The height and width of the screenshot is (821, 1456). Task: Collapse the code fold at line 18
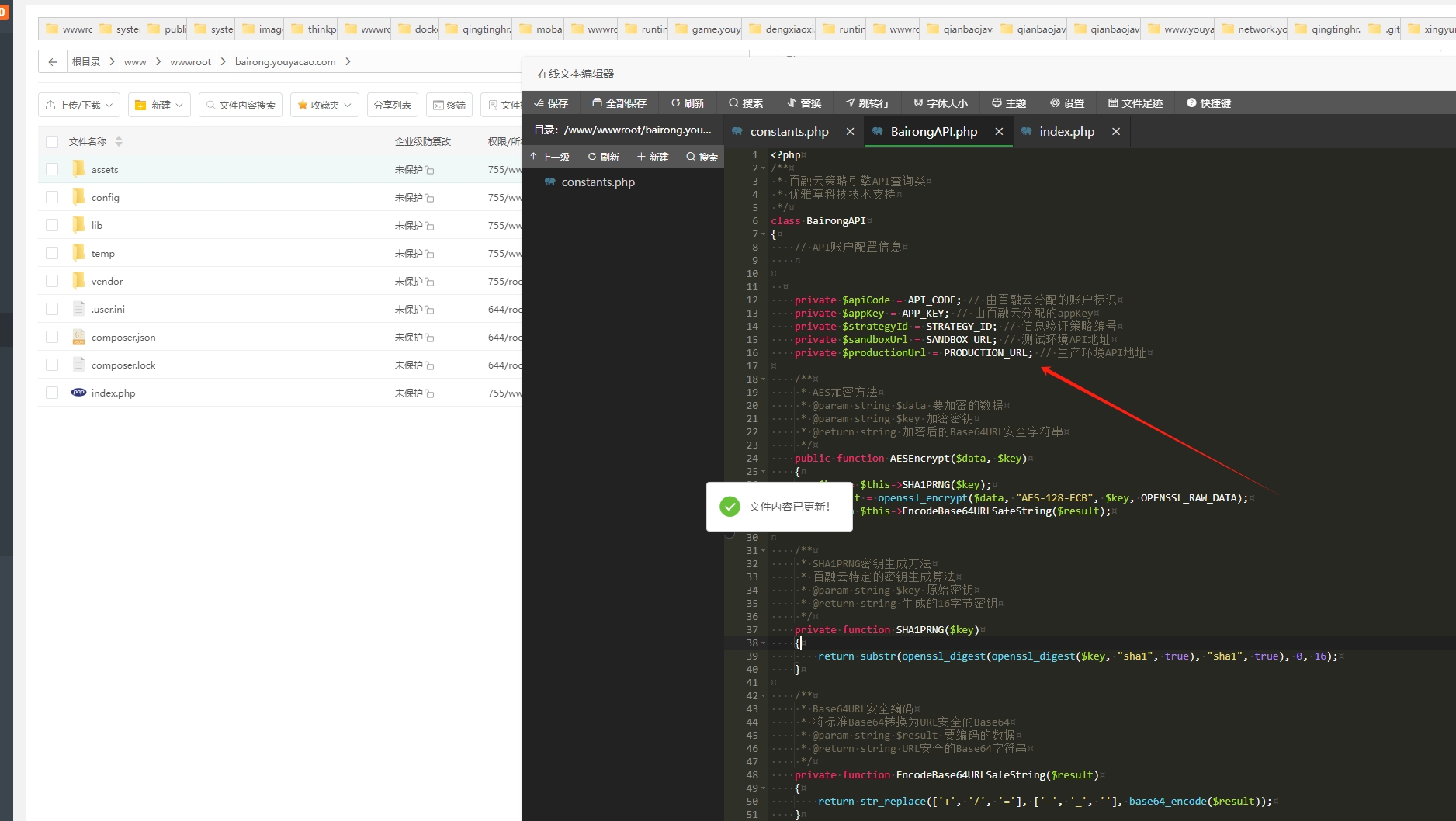(x=764, y=379)
